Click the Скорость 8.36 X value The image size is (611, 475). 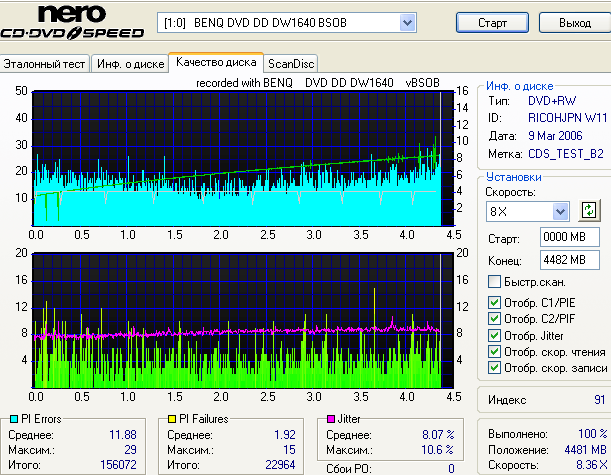tap(592, 464)
